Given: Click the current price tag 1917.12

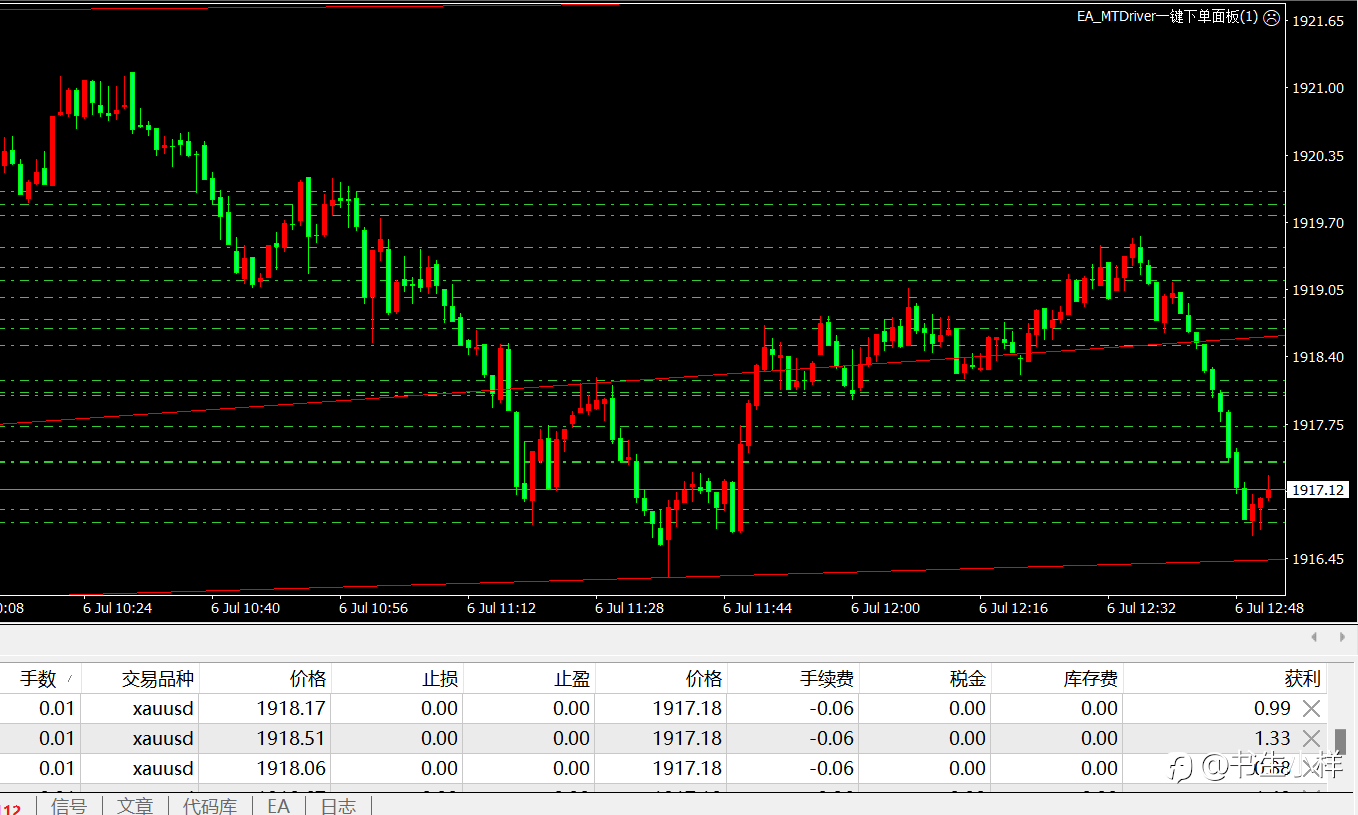Looking at the screenshot, I should coord(1318,490).
